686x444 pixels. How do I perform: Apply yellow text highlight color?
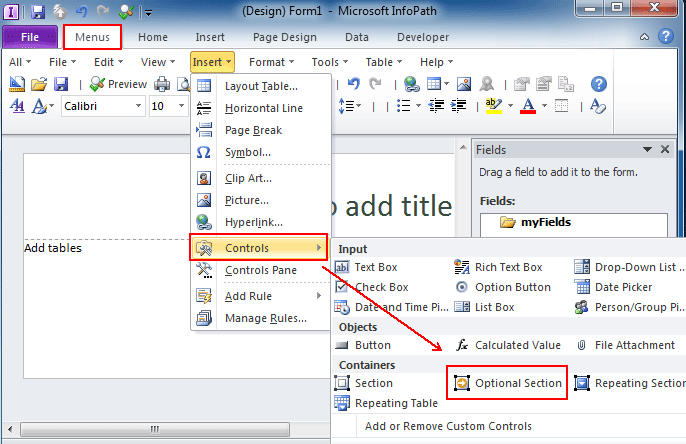(494, 105)
